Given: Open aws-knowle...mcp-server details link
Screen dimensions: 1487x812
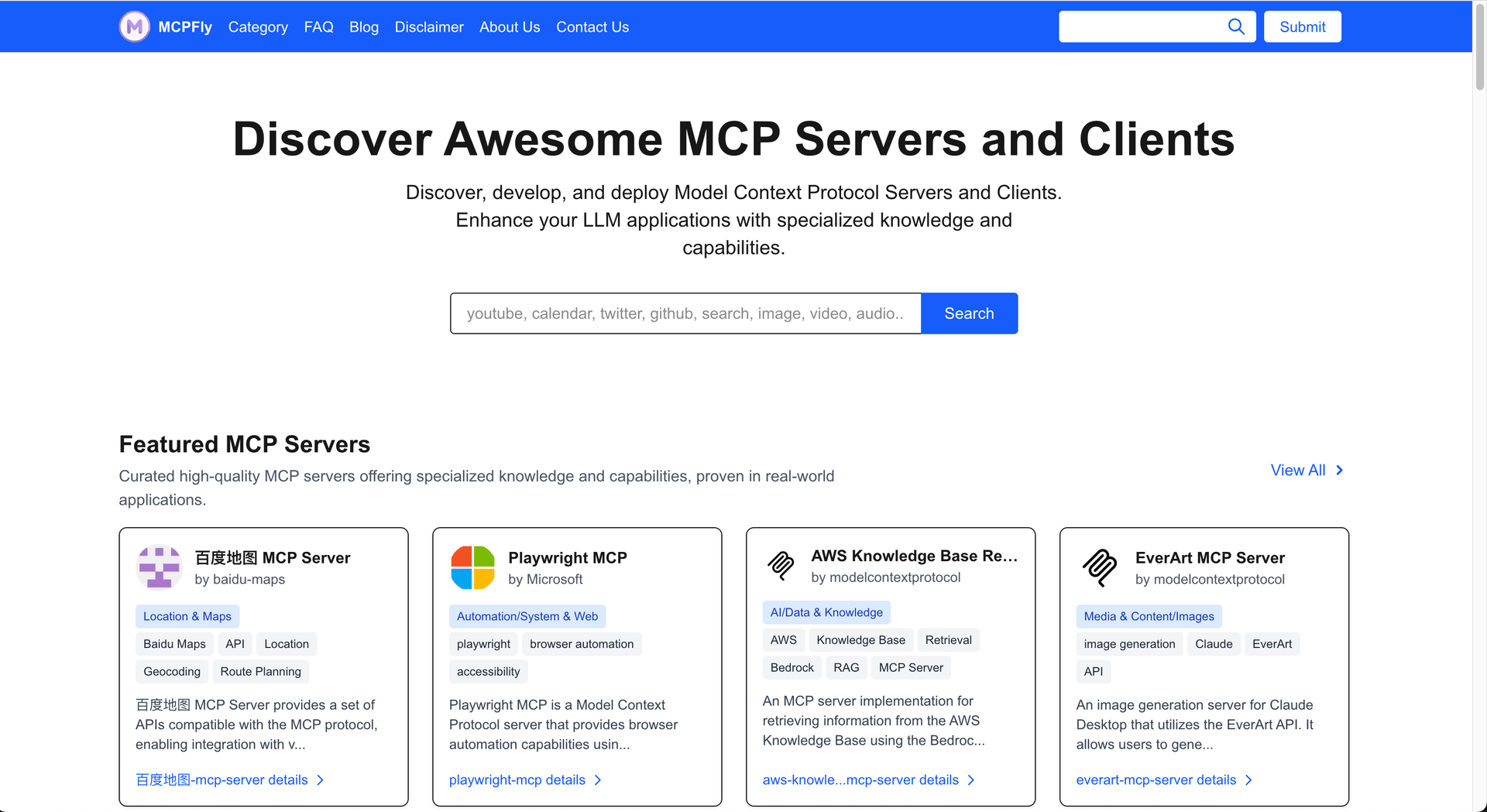Looking at the screenshot, I should (860, 780).
